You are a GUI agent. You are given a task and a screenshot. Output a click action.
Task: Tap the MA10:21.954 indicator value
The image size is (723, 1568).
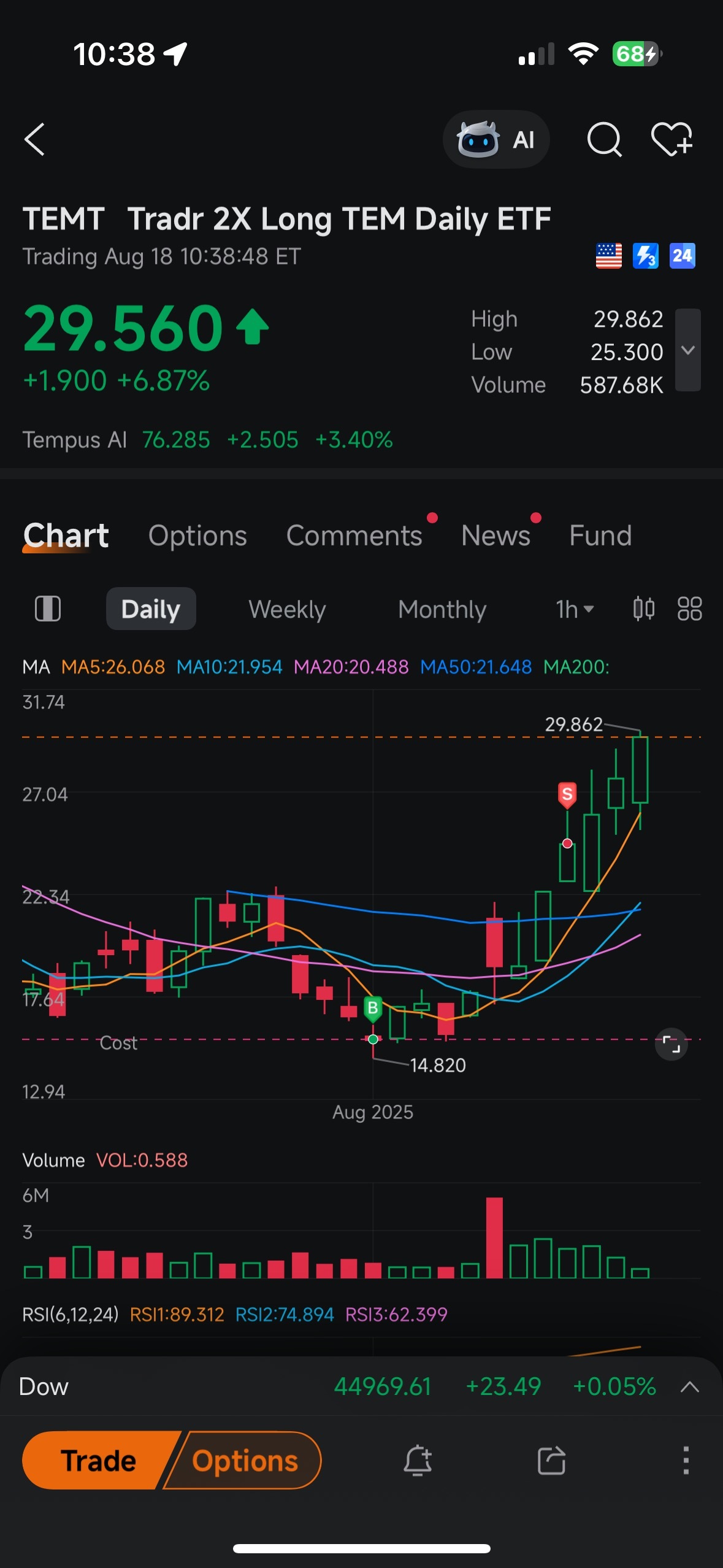229,667
